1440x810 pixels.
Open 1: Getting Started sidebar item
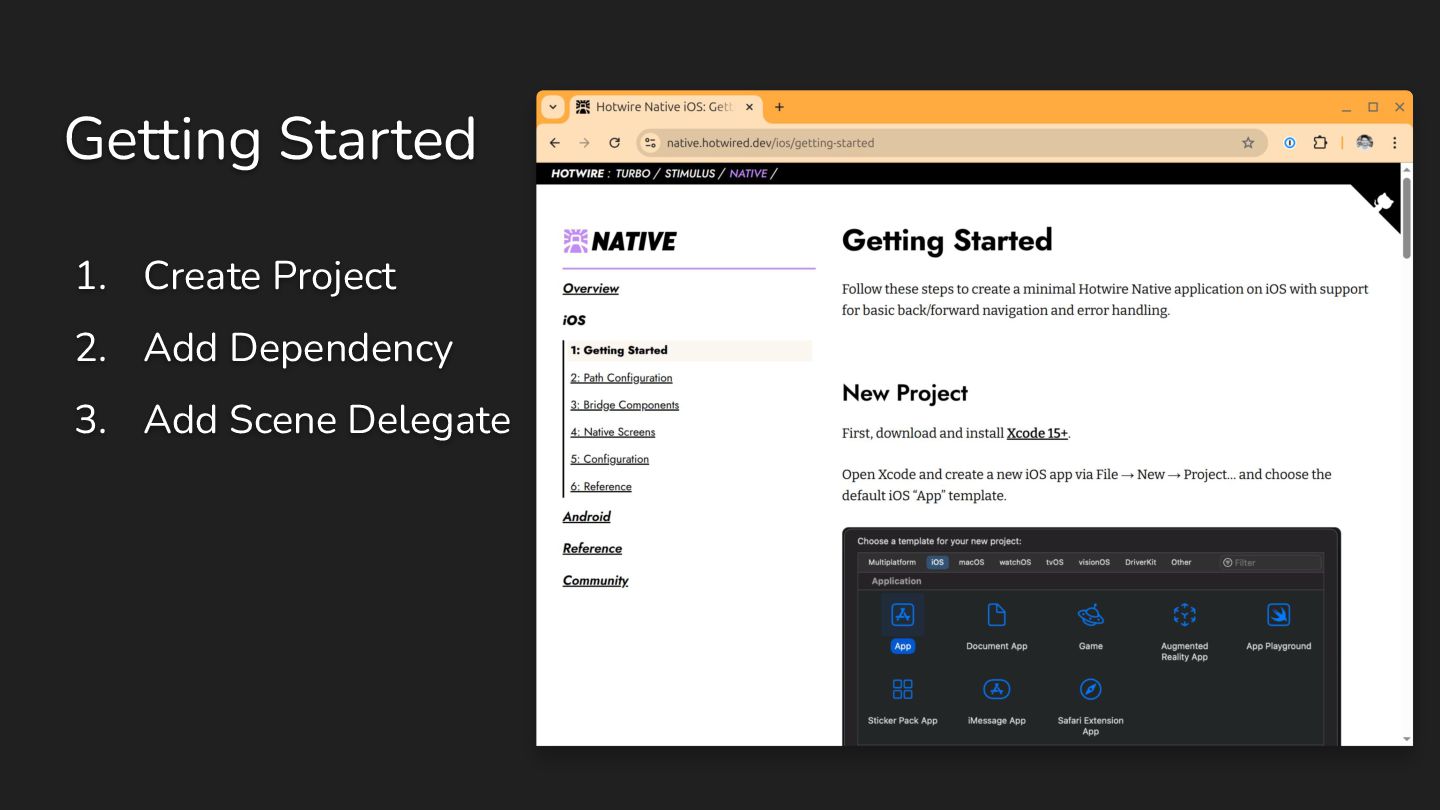[688, 350]
